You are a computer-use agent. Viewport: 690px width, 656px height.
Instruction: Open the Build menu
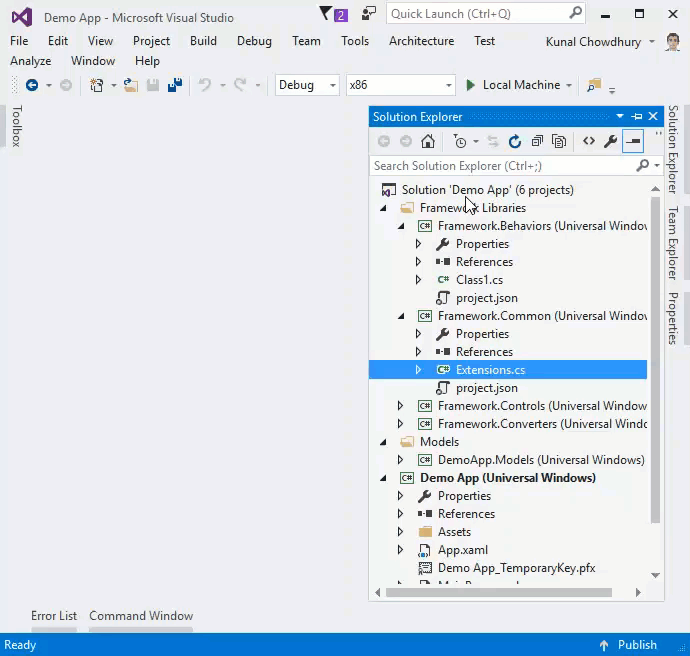tap(203, 41)
